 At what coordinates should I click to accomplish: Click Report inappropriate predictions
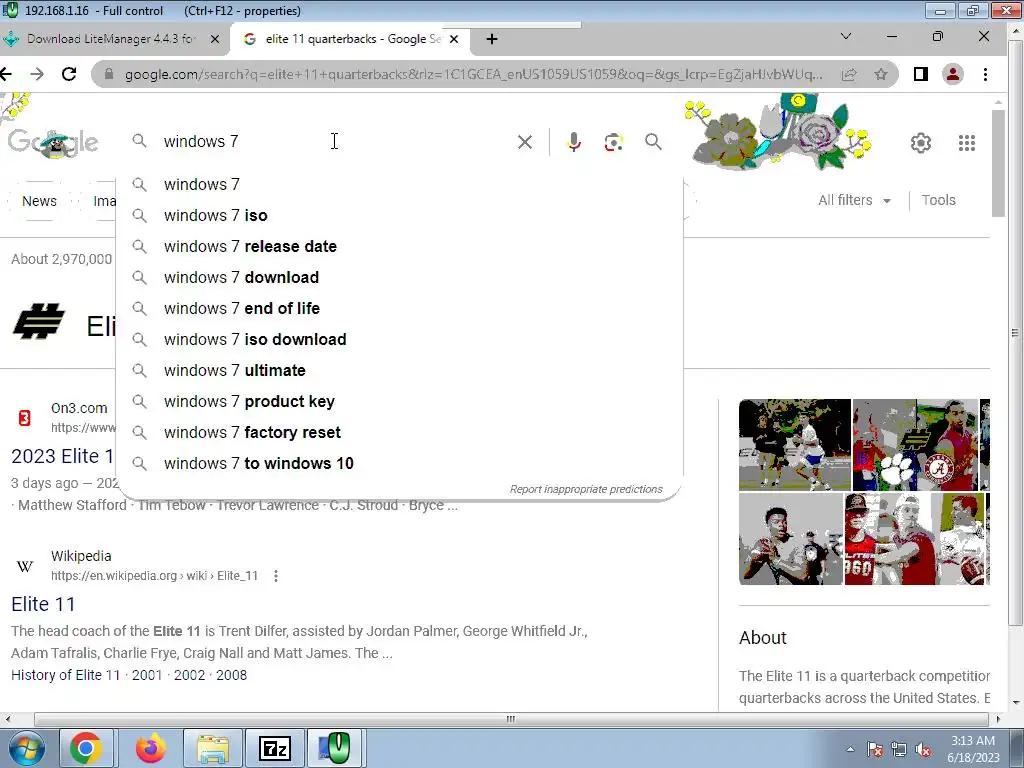(x=586, y=489)
